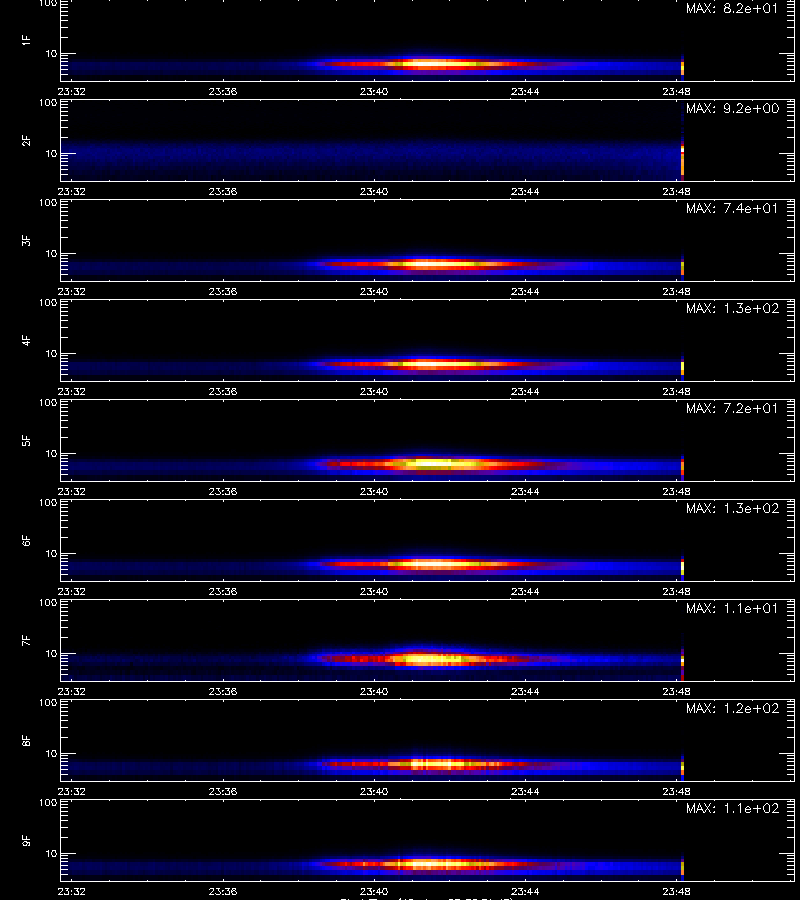The height and width of the screenshot is (900, 800).
Task: Select the 23:48 time label under panel 6F
Action: [x=677, y=592]
